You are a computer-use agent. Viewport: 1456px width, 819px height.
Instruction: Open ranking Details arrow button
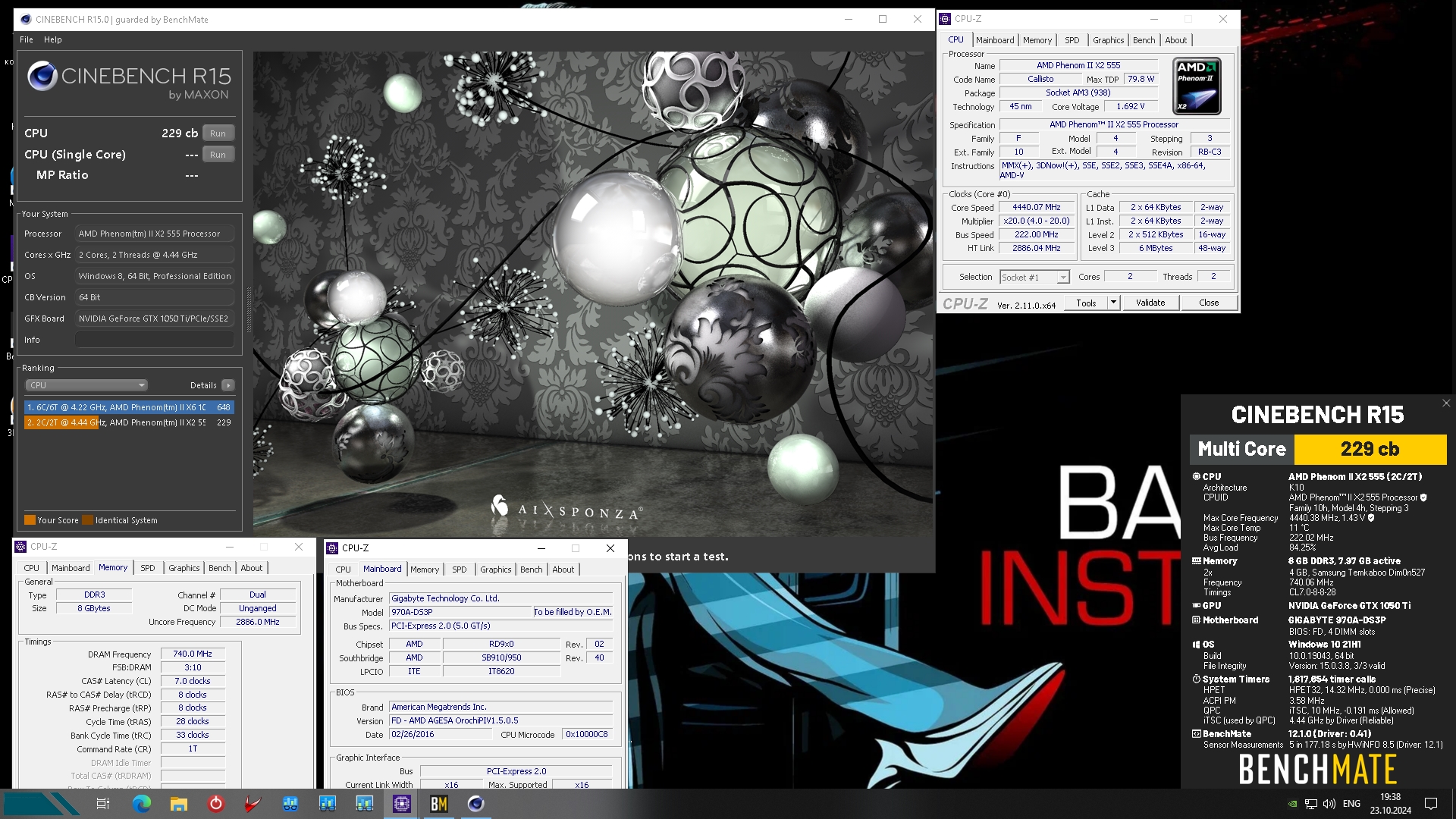(227, 385)
